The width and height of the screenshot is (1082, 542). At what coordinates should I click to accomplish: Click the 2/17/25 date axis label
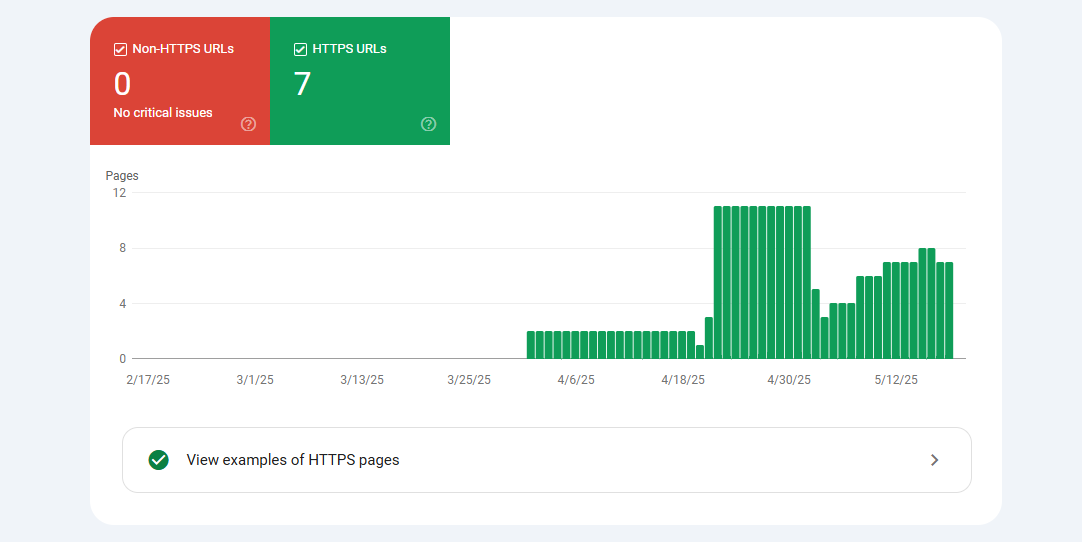pos(148,380)
